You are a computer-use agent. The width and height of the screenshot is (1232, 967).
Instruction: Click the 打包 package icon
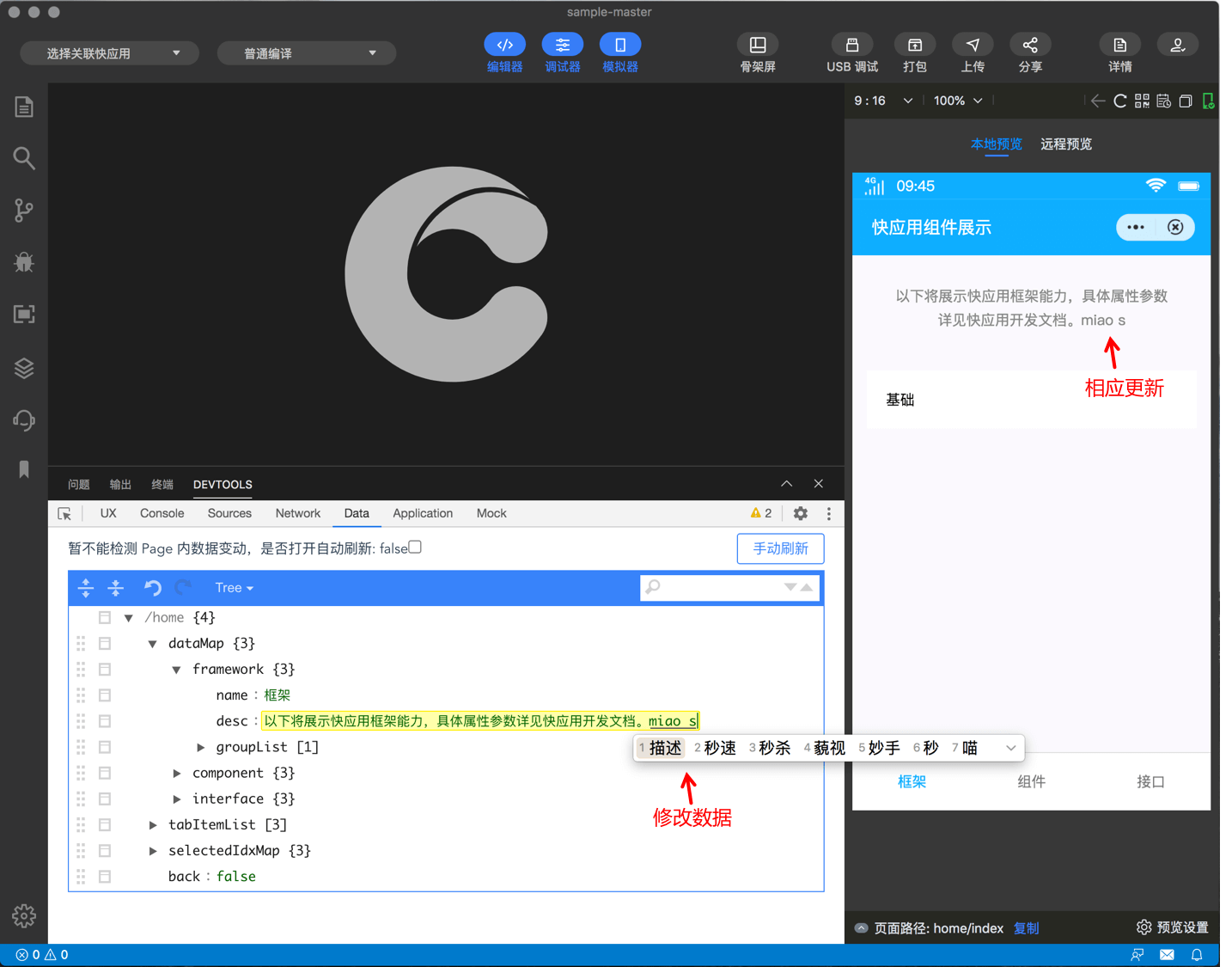pyautogui.click(x=914, y=45)
